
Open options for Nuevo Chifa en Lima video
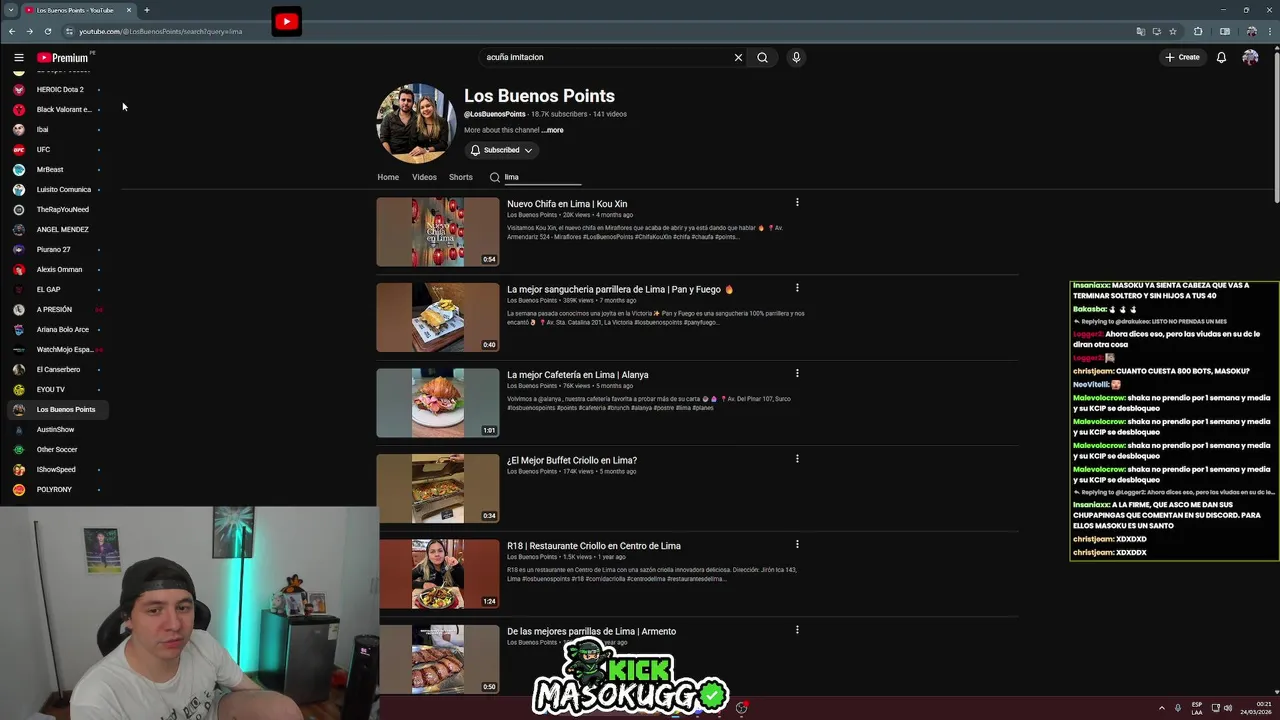point(797,202)
